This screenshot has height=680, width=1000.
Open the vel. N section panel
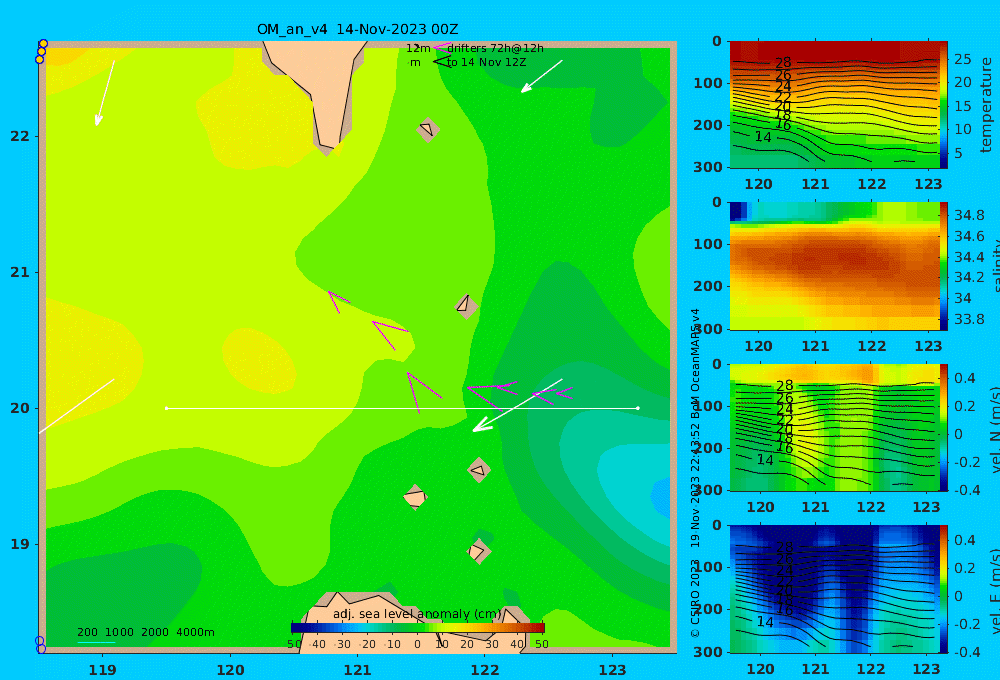[x=834, y=427]
